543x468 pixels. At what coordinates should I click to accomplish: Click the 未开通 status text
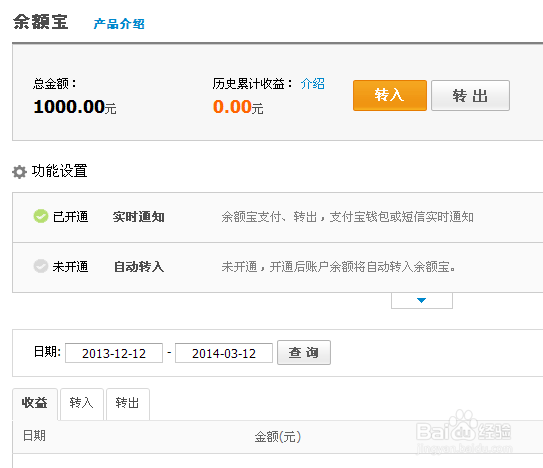pos(71,267)
